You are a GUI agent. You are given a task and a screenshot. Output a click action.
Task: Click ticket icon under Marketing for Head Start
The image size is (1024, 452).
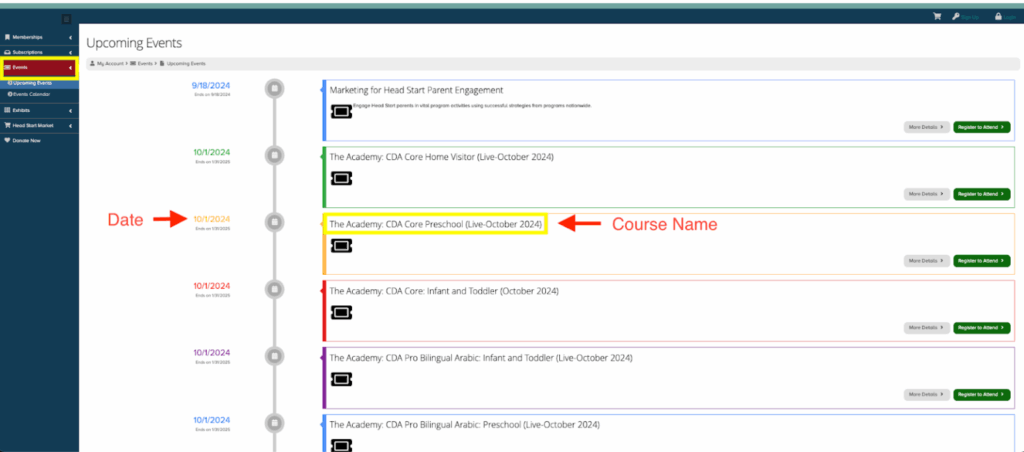[x=341, y=111]
